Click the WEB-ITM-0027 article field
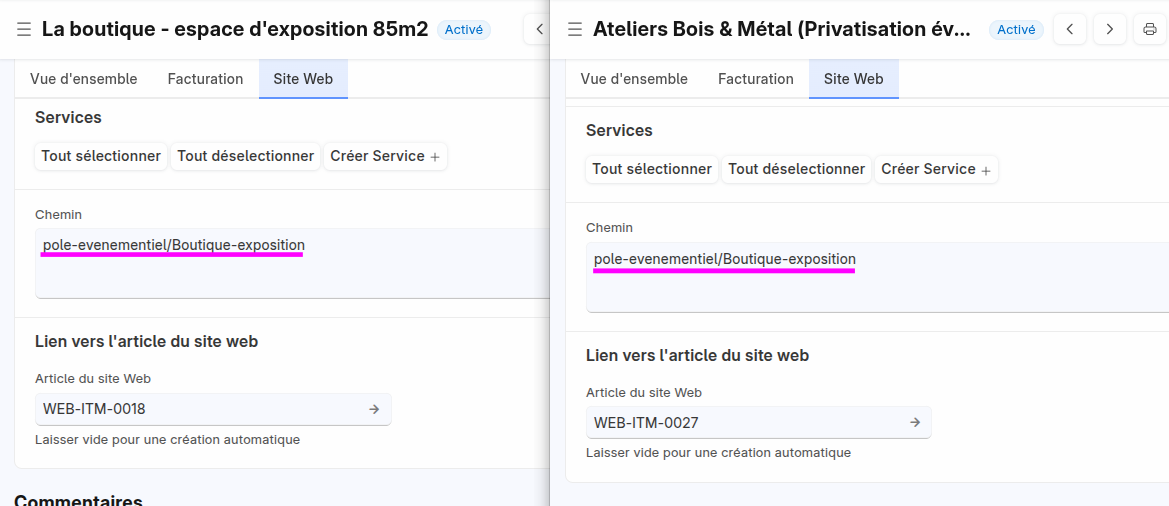1169x506 pixels. pyautogui.click(x=758, y=423)
